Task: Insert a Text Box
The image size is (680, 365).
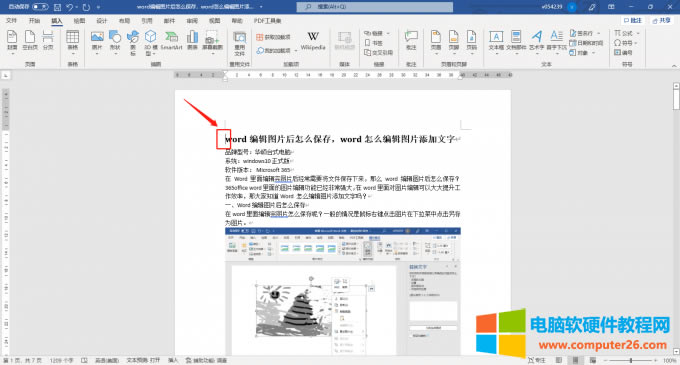Action: tap(496, 41)
